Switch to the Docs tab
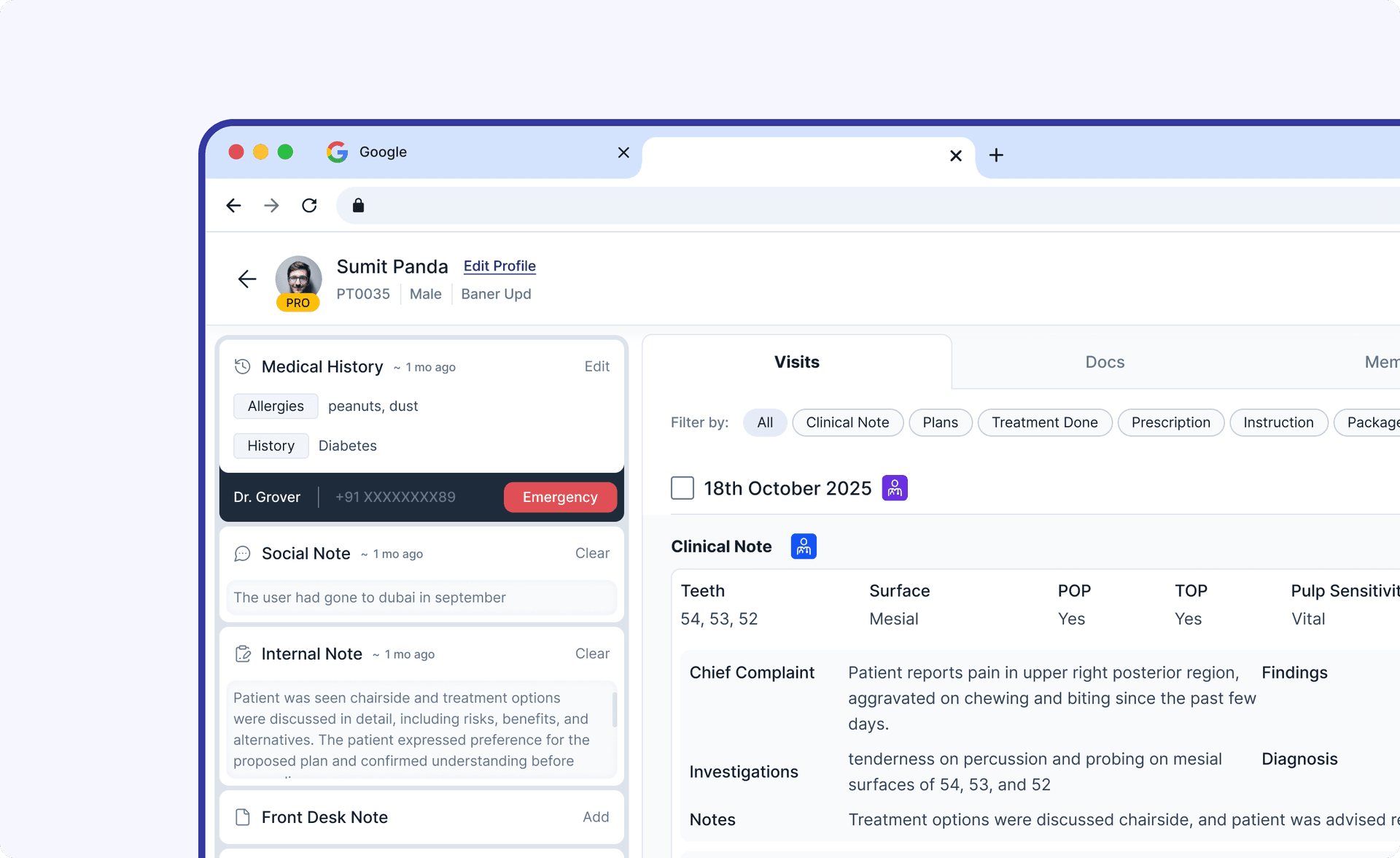This screenshot has width=1400, height=858. (x=1104, y=361)
